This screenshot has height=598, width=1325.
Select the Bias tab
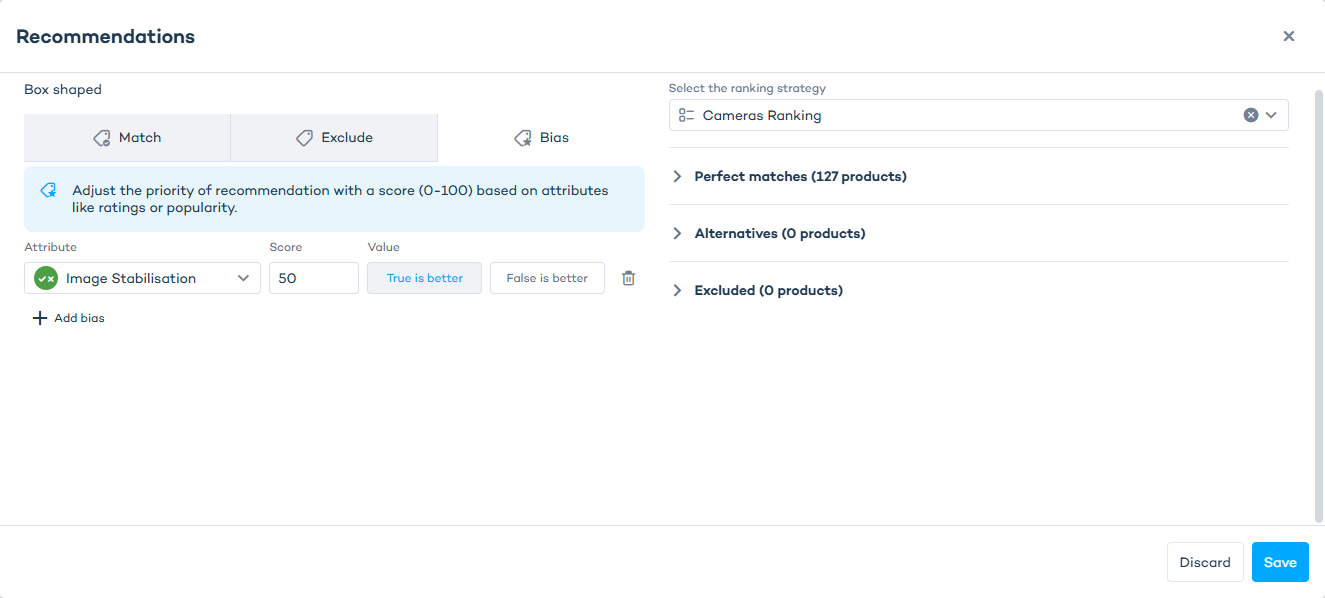541,138
